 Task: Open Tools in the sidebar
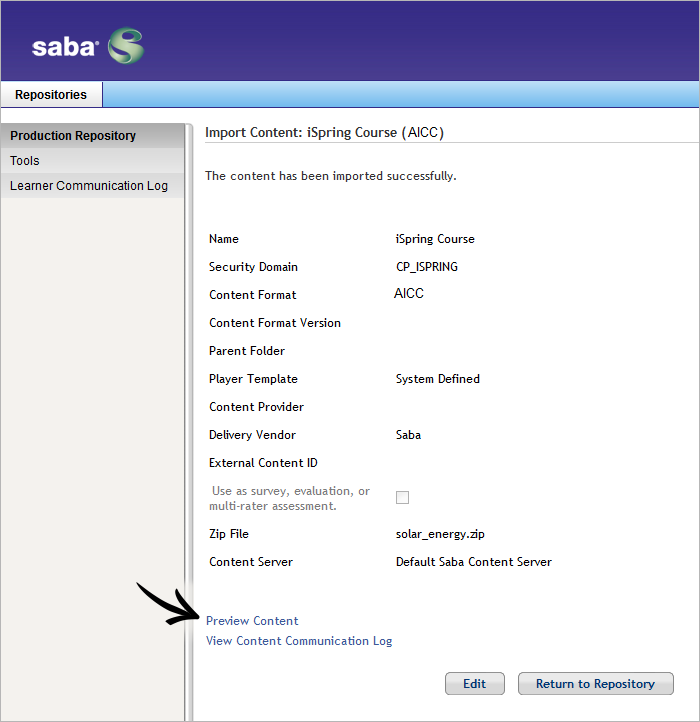[x=93, y=161]
